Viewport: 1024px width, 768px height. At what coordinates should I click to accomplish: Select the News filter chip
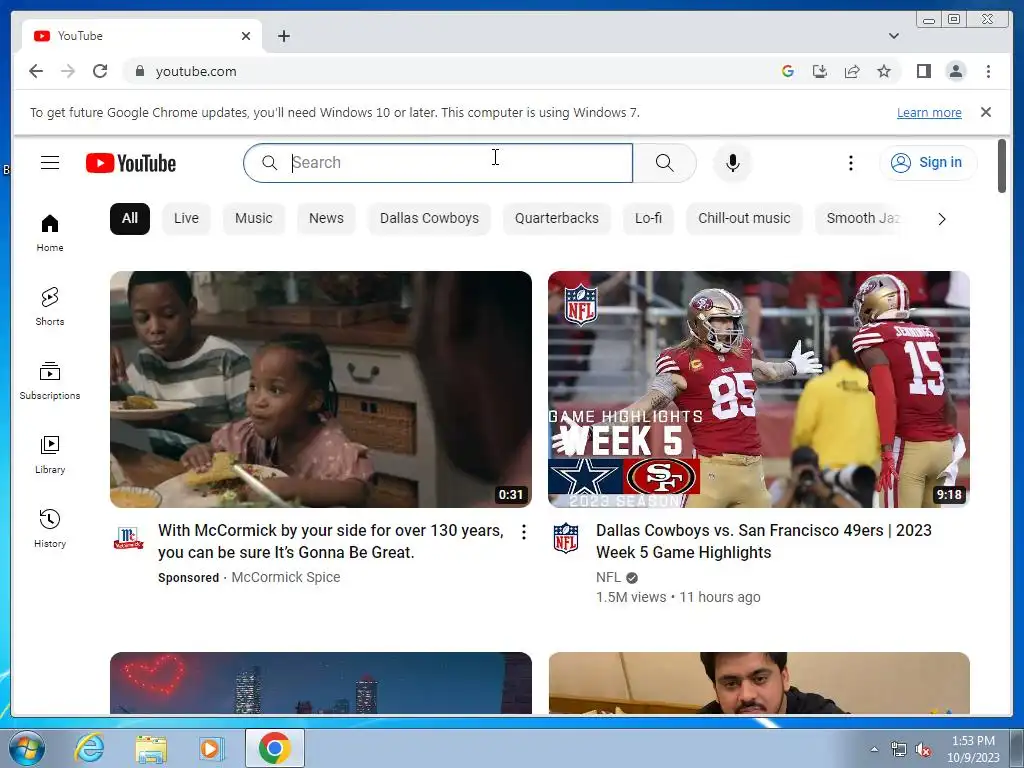[326, 218]
